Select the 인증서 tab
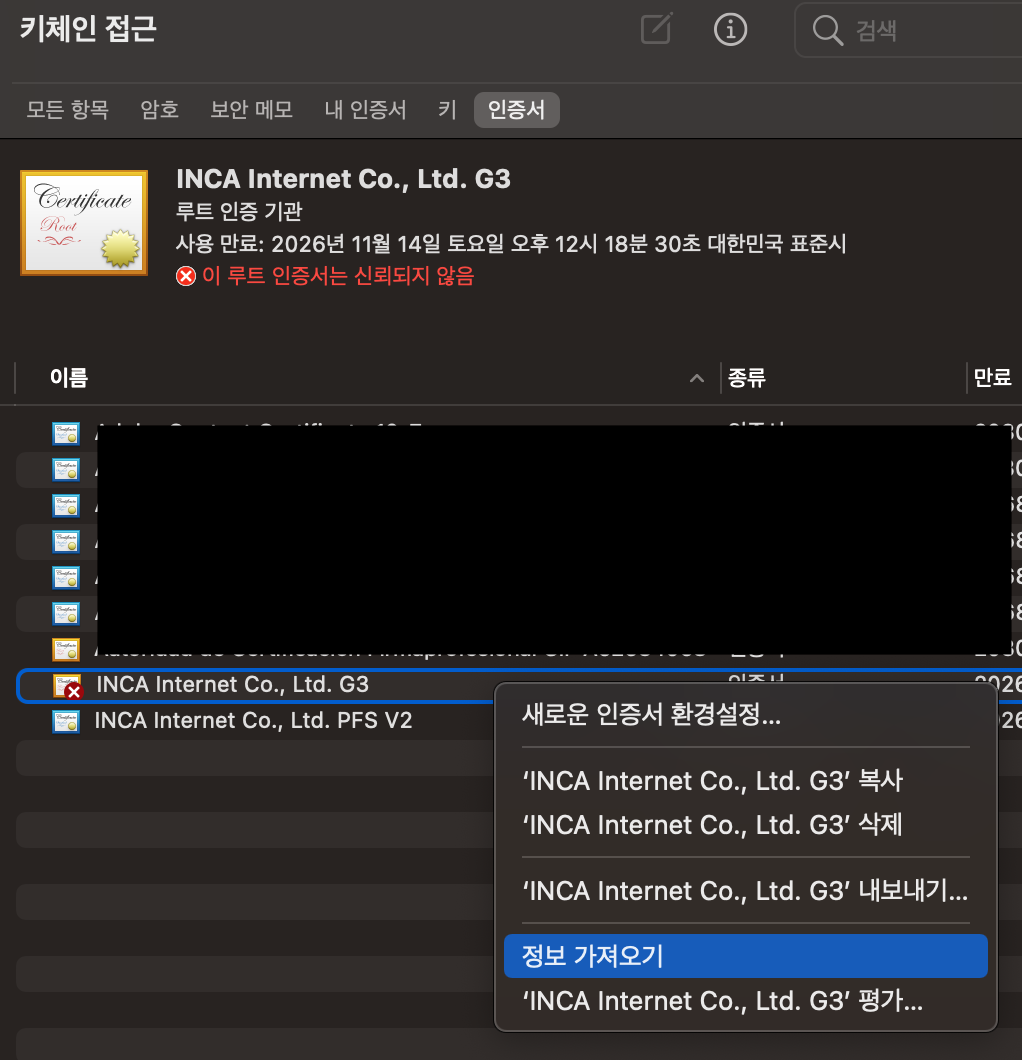This screenshot has width=1022, height=1060. tap(516, 110)
